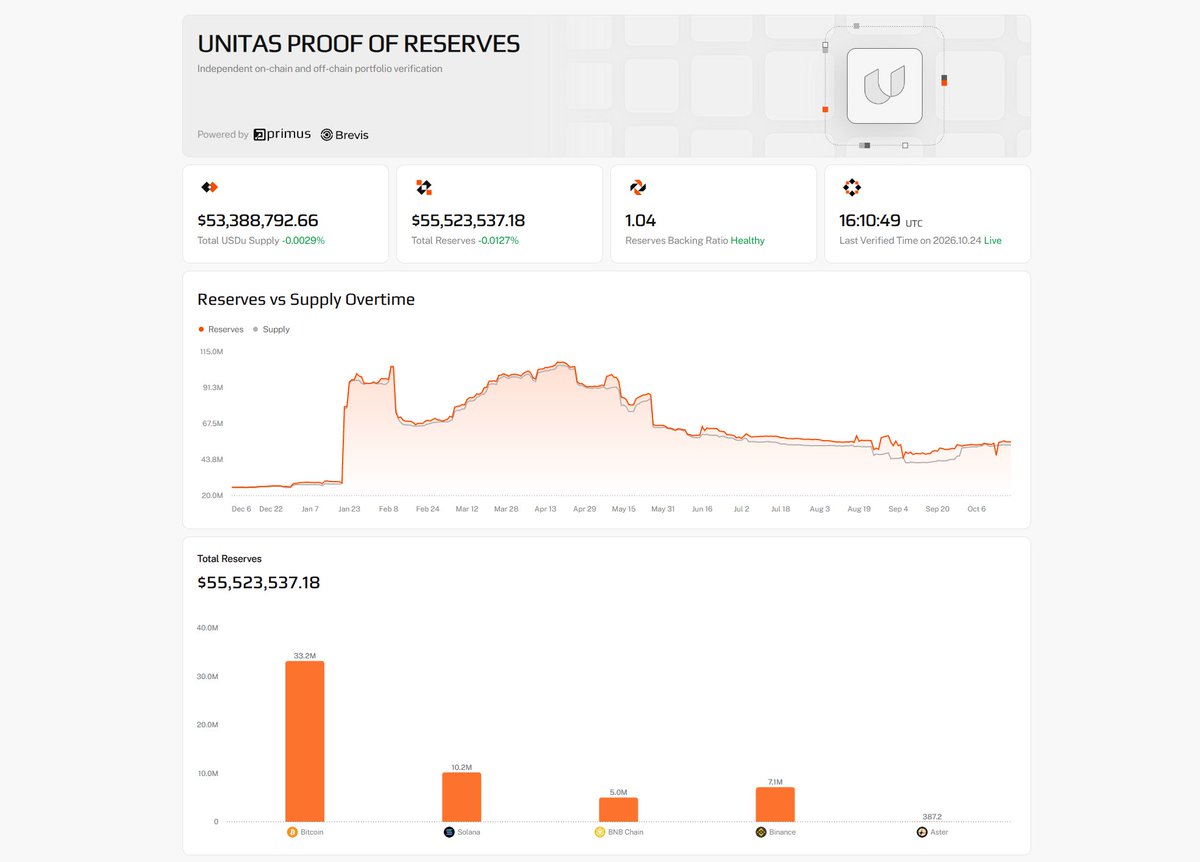Screen dimensions: 1200x862
Task: Click the 16:10:49 verified time
Action: (870, 220)
